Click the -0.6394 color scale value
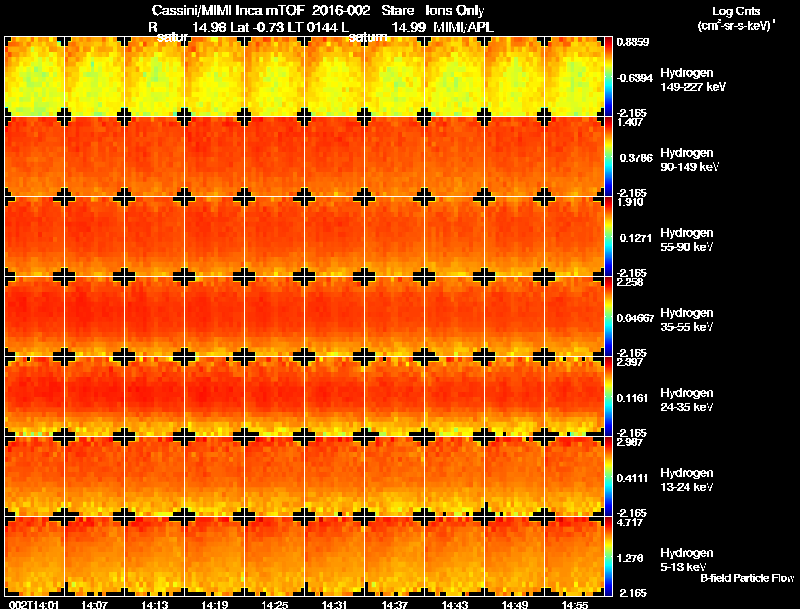800x609 pixels. [634, 78]
